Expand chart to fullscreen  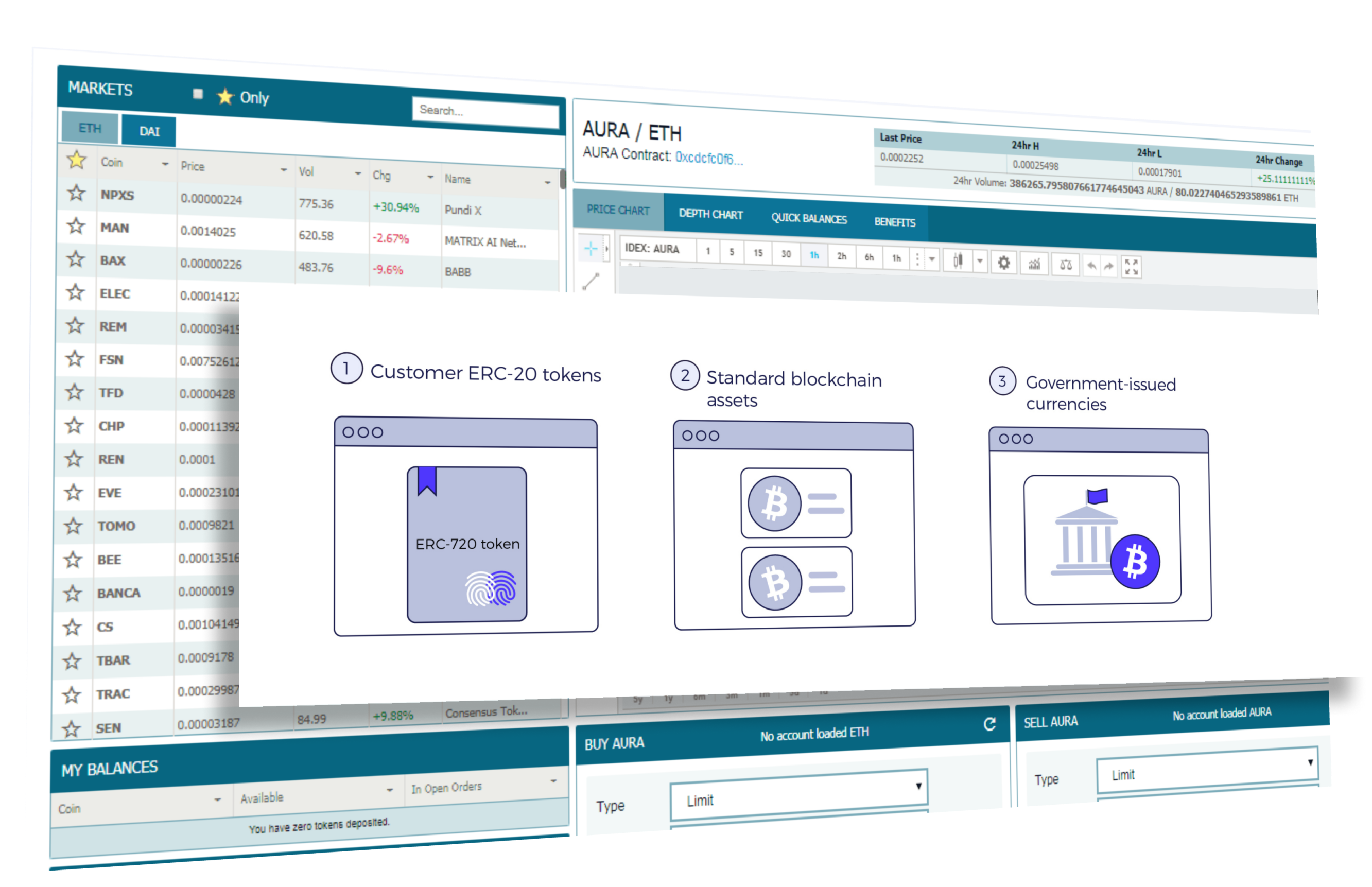click(1131, 267)
